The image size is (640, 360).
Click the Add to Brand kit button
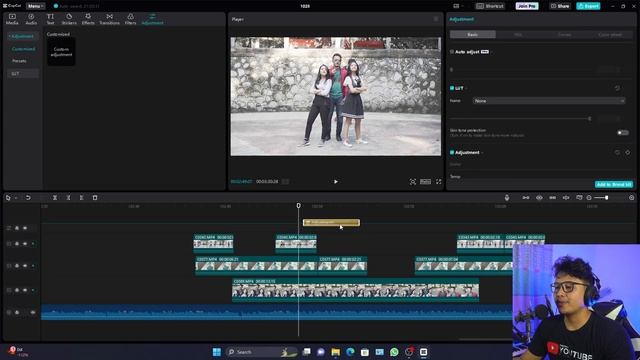(614, 184)
